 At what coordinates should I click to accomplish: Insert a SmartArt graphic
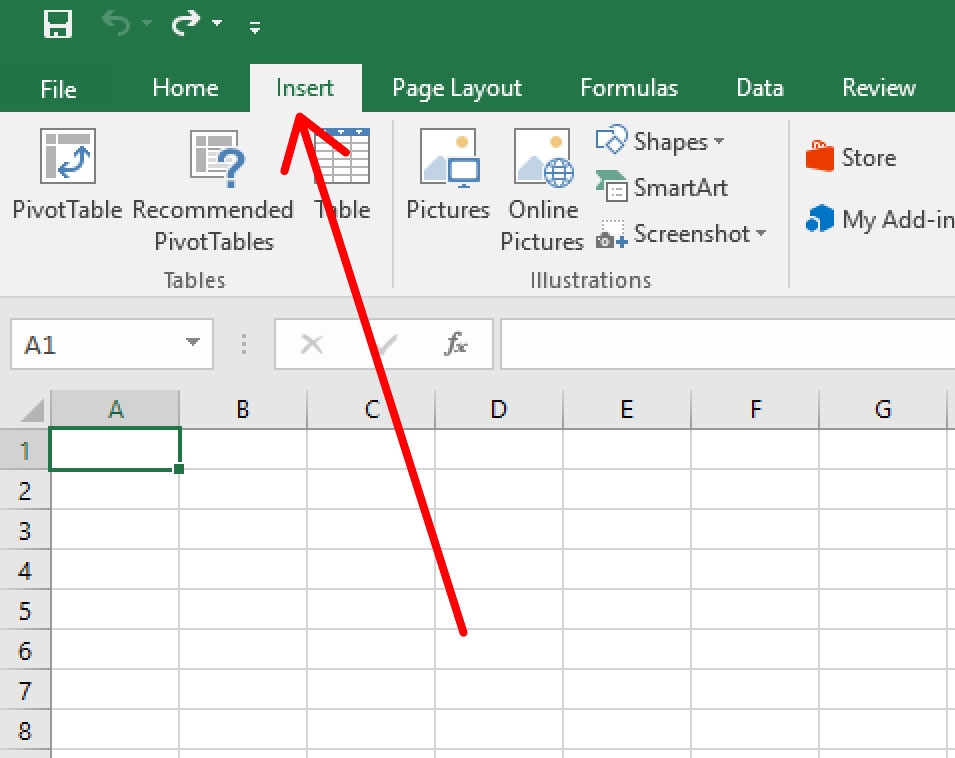point(662,188)
